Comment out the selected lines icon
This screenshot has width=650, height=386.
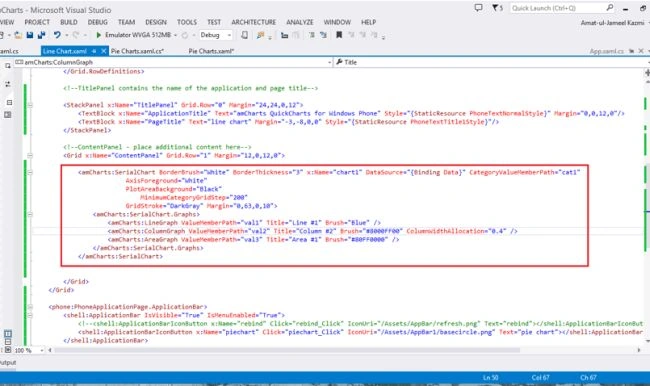click(312, 35)
